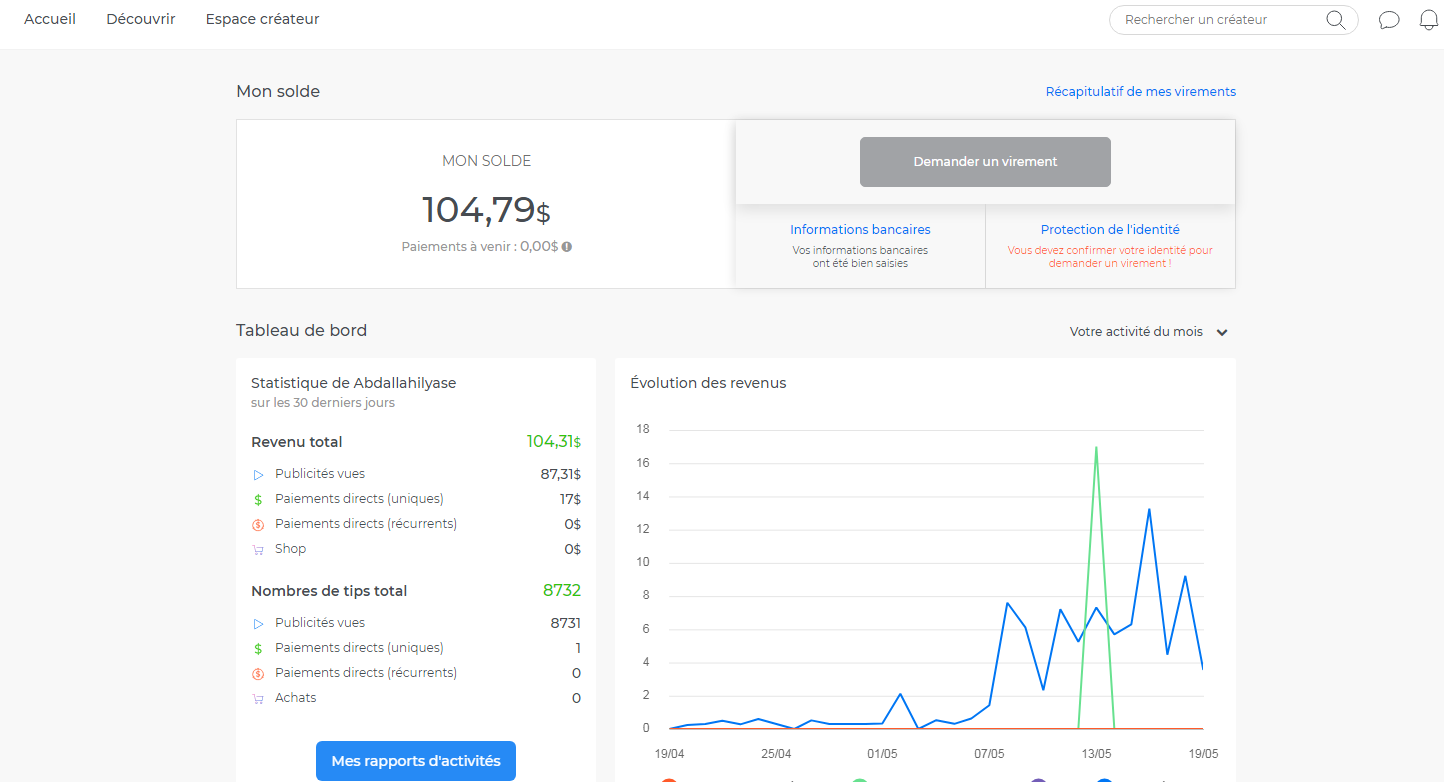Click the Paiements à venir : 0,00$ text
Image resolution: width=1444 pixels, height=782 pixels.
(480, 246)
